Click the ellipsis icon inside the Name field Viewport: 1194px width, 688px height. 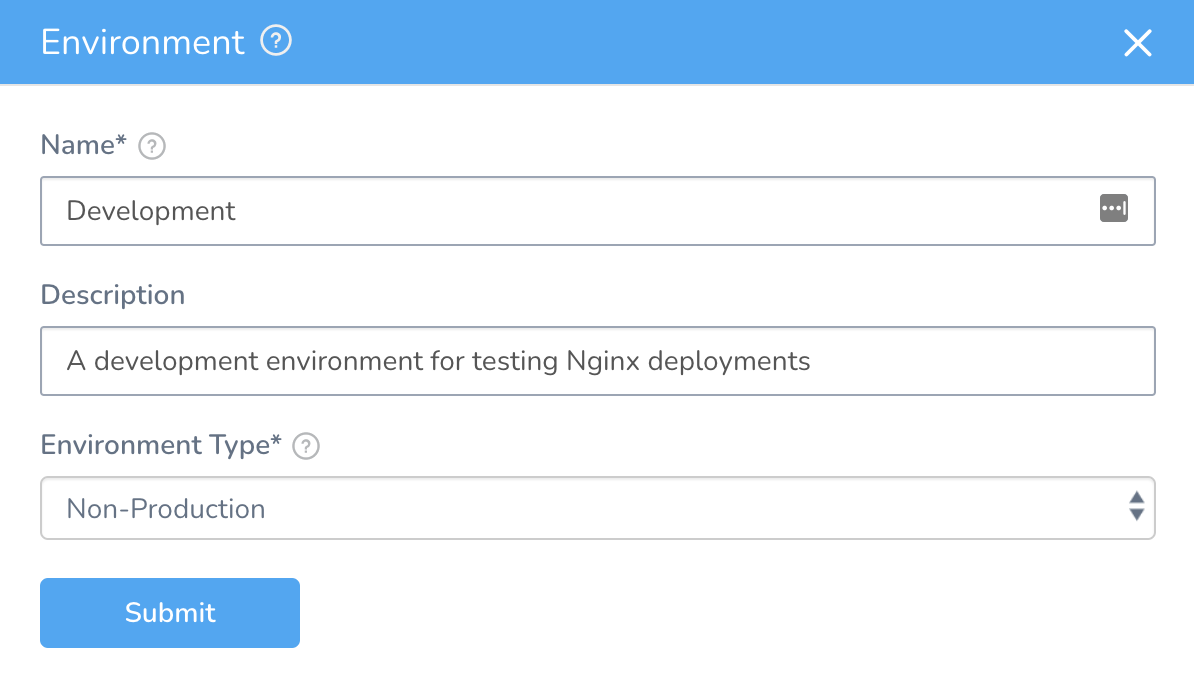coord(1114,209)
